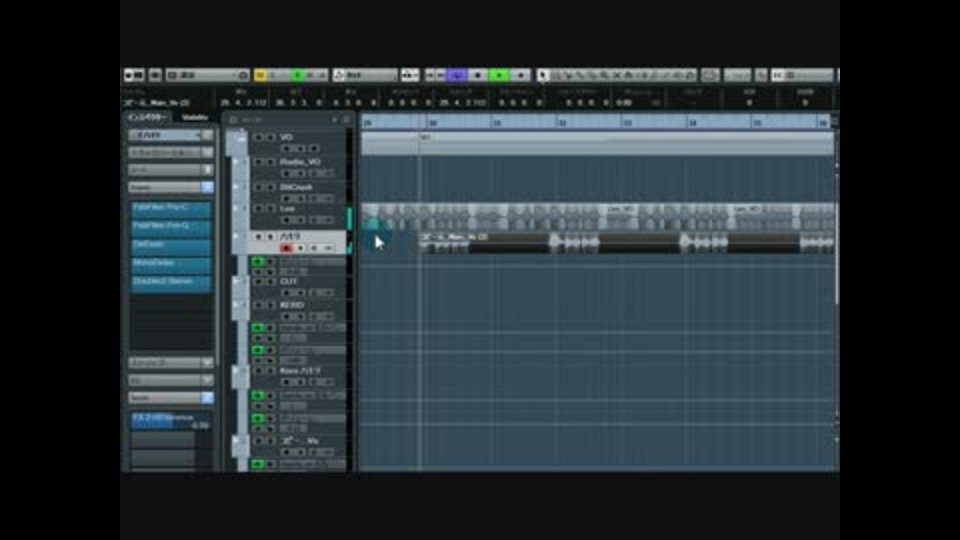Select the Radio_VO track
The height and width of the screenshot is (540, 960).
click(x=300, y=162)
